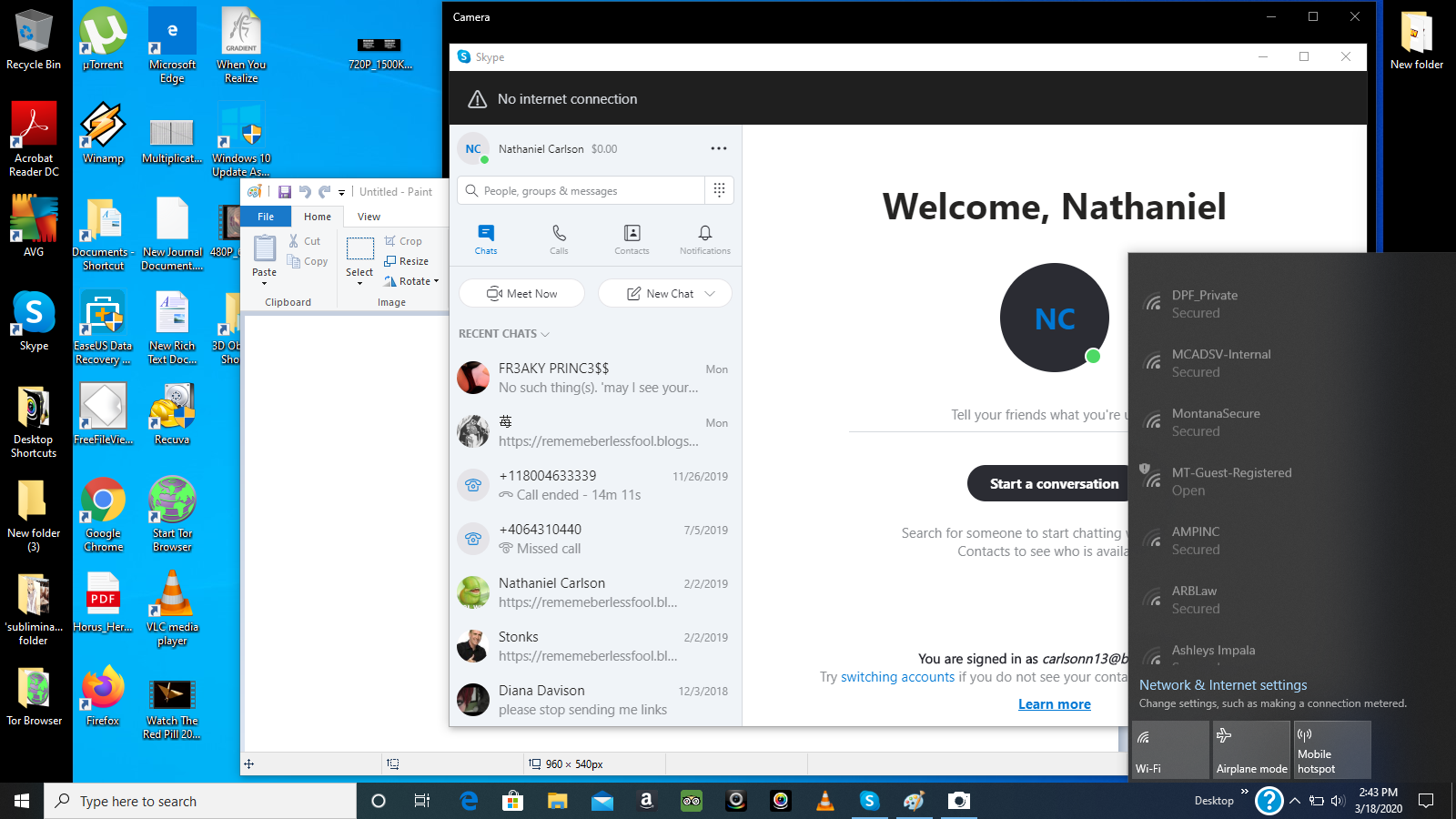Select the AMPINC network
Viewport: 1456px width, 819px height.
tap(1292, 541)
